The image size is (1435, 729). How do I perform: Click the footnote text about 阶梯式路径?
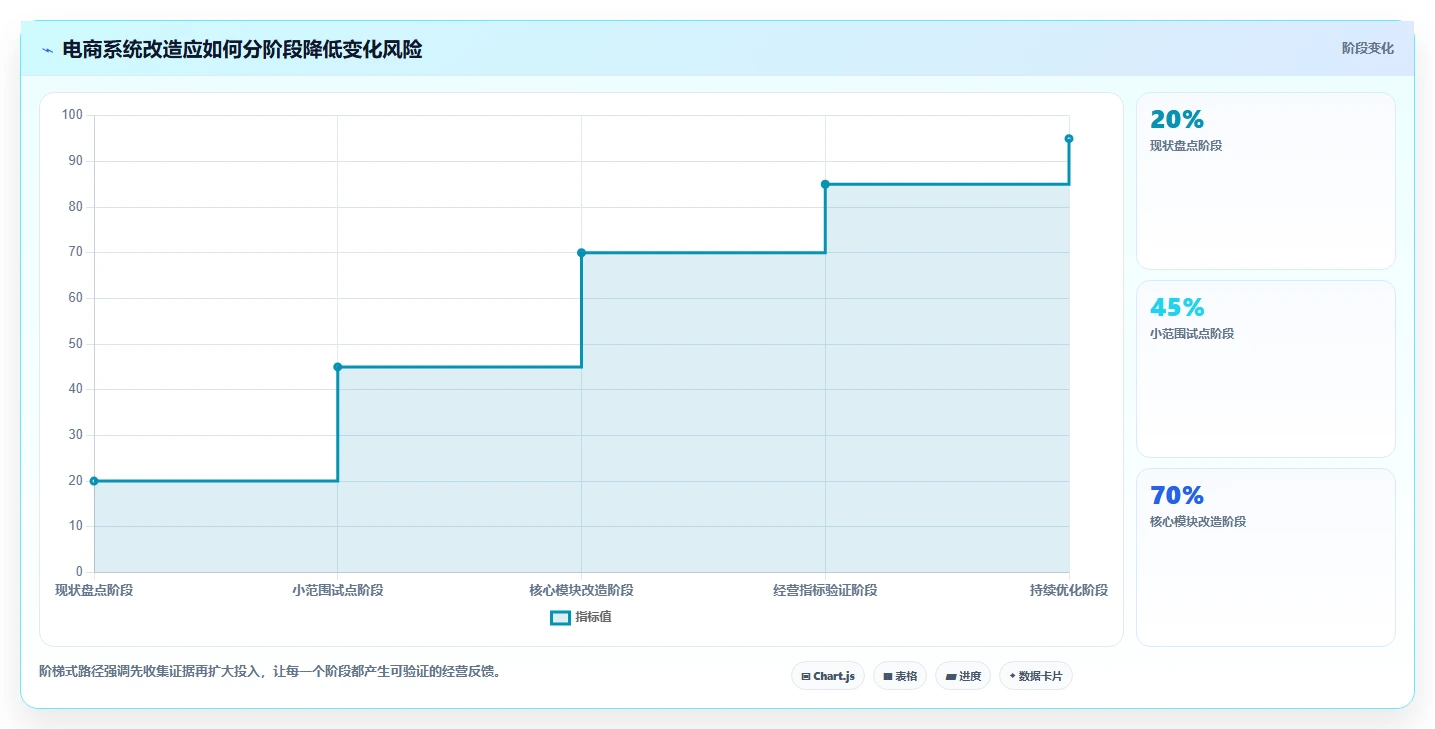pyautogui.click(x=270, y=671)
